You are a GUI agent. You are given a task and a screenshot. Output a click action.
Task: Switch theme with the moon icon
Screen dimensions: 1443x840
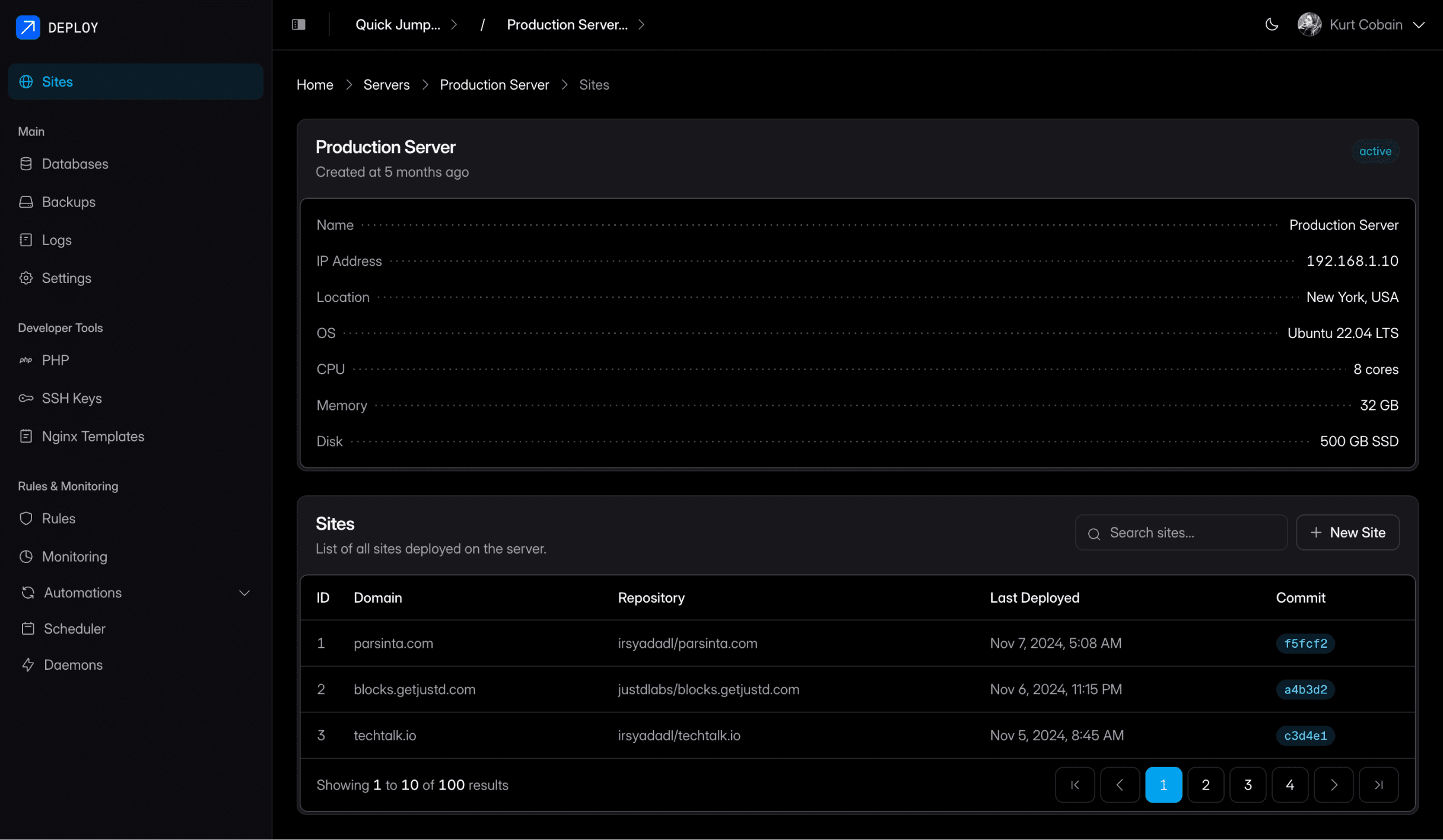tap(1272, 25)
